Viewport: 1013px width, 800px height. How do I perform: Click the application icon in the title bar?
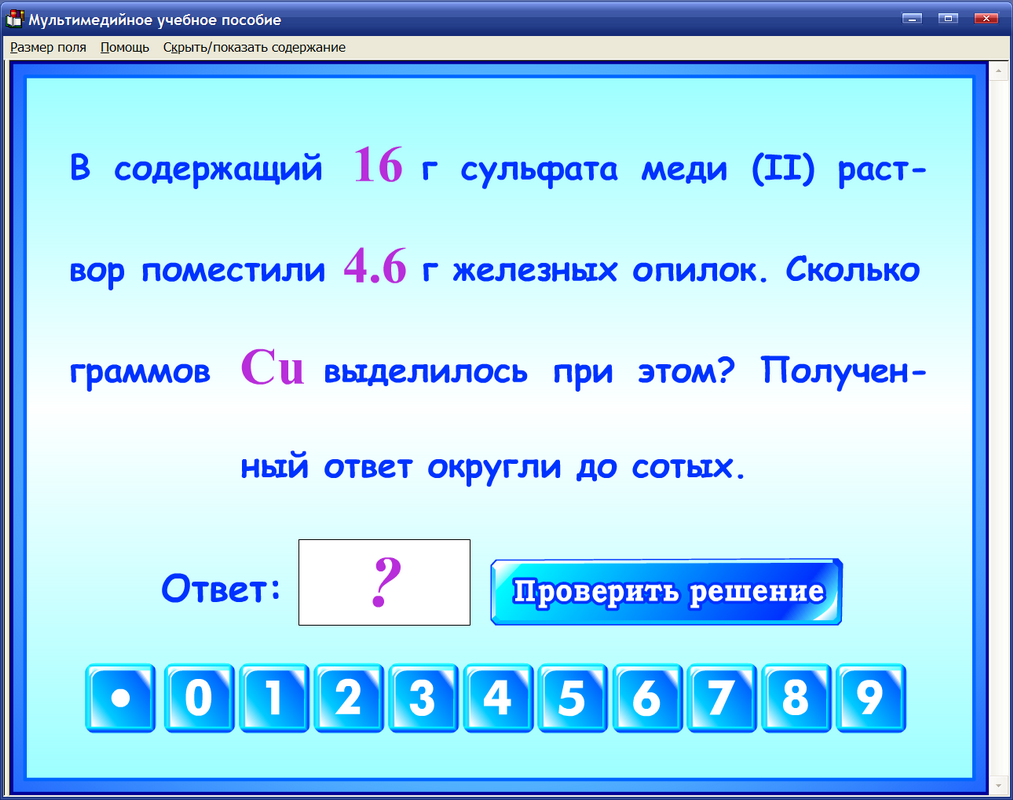[16, 18]
